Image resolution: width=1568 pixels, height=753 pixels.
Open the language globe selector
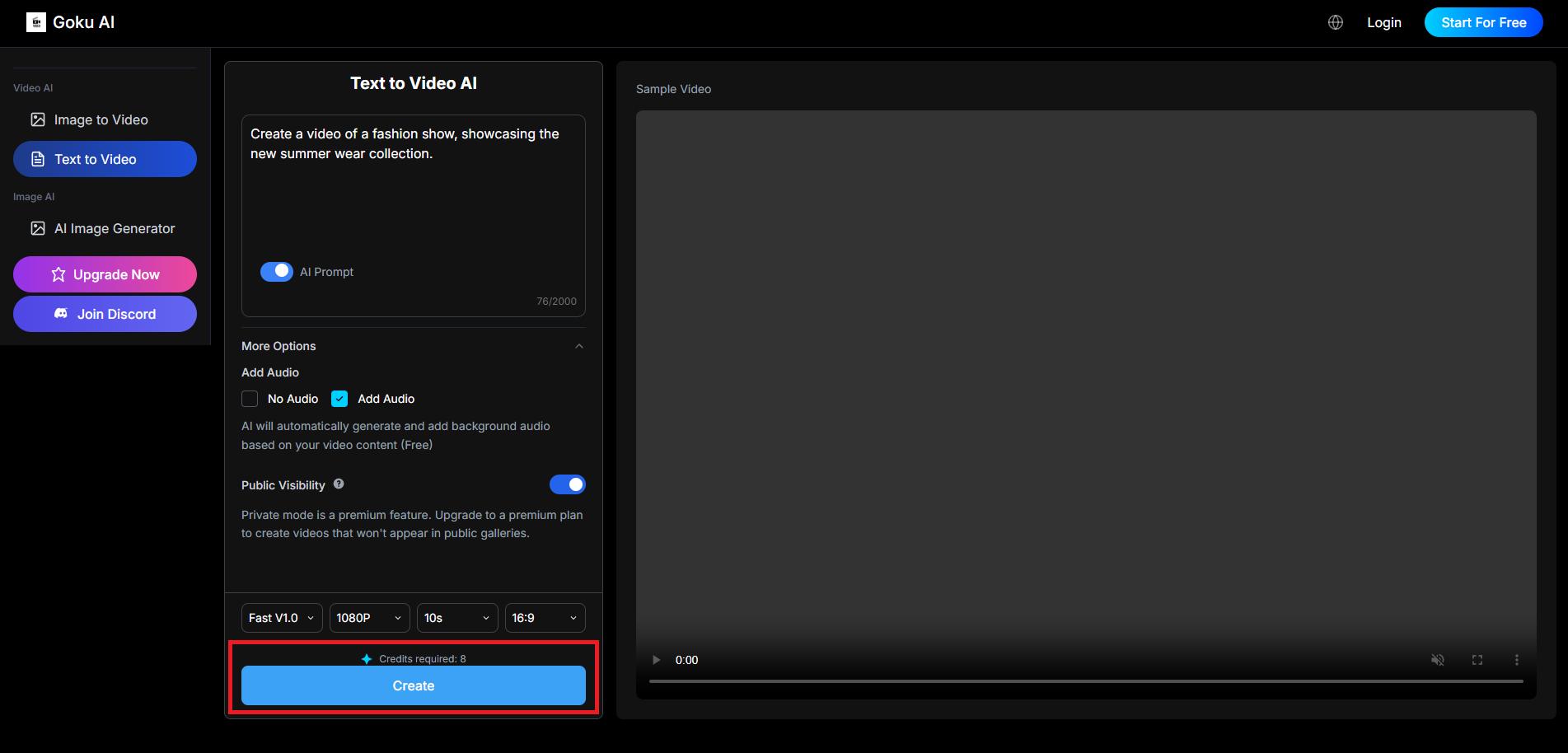click(x=1336, y=22)
